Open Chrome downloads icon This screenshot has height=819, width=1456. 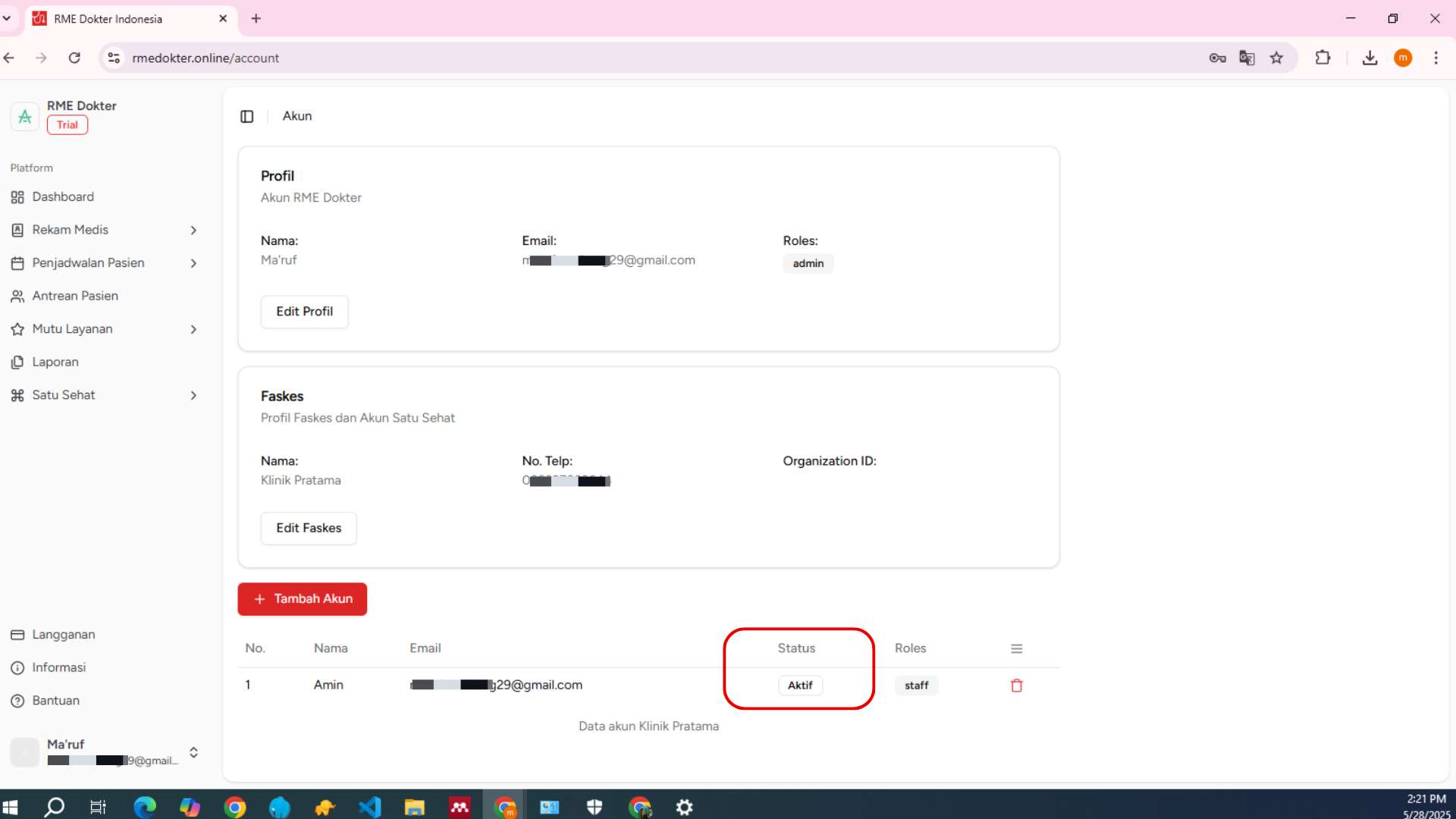click(1370, 58)
